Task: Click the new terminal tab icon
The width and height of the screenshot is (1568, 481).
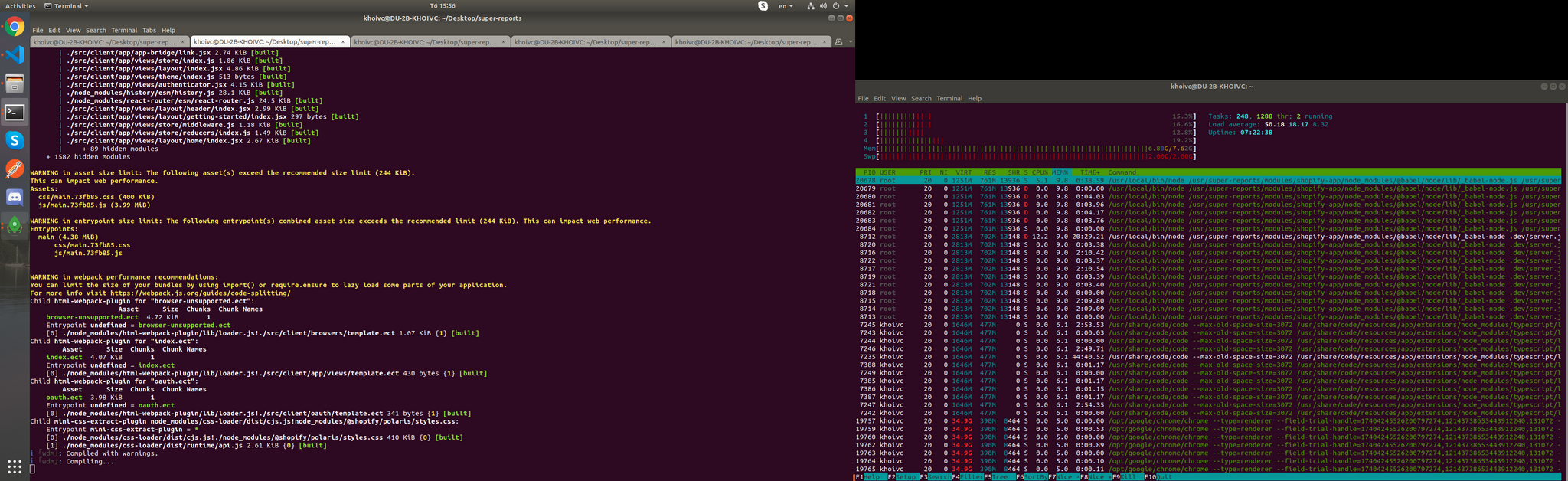Action: (x=838, y=42)
